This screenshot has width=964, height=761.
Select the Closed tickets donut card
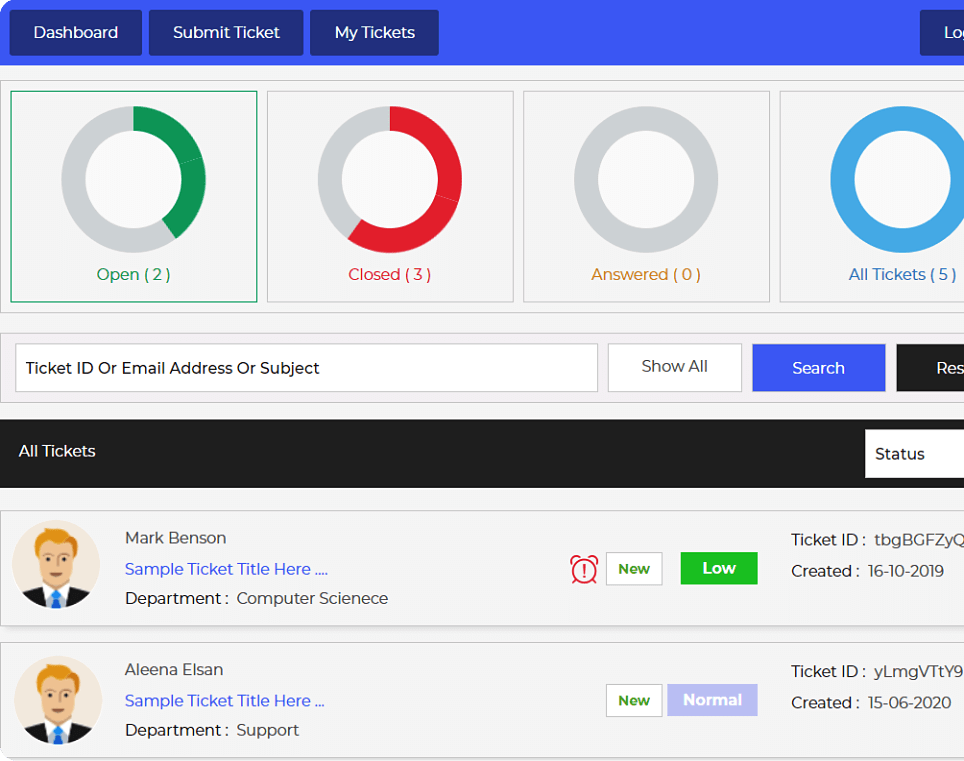[x=390, y=197]
